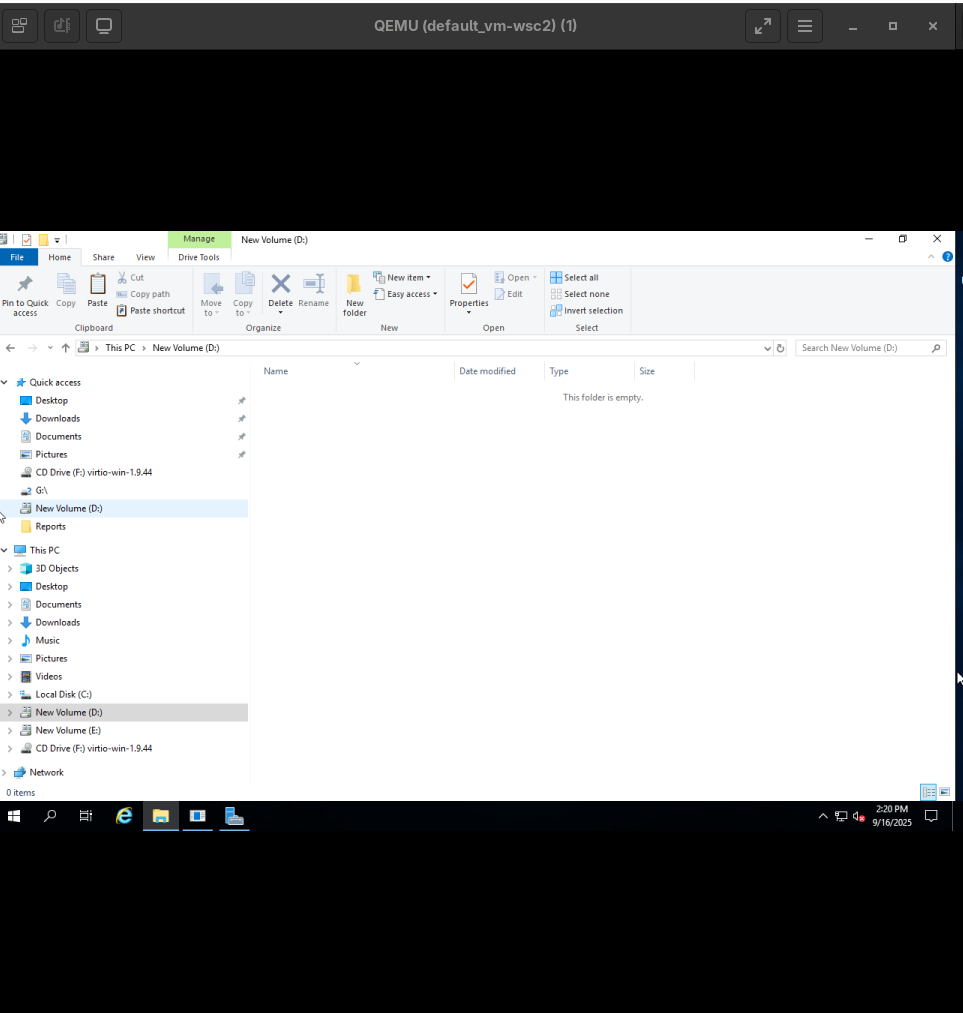
Task: Open the File menu tab
Action: click(x=17, y=257)
